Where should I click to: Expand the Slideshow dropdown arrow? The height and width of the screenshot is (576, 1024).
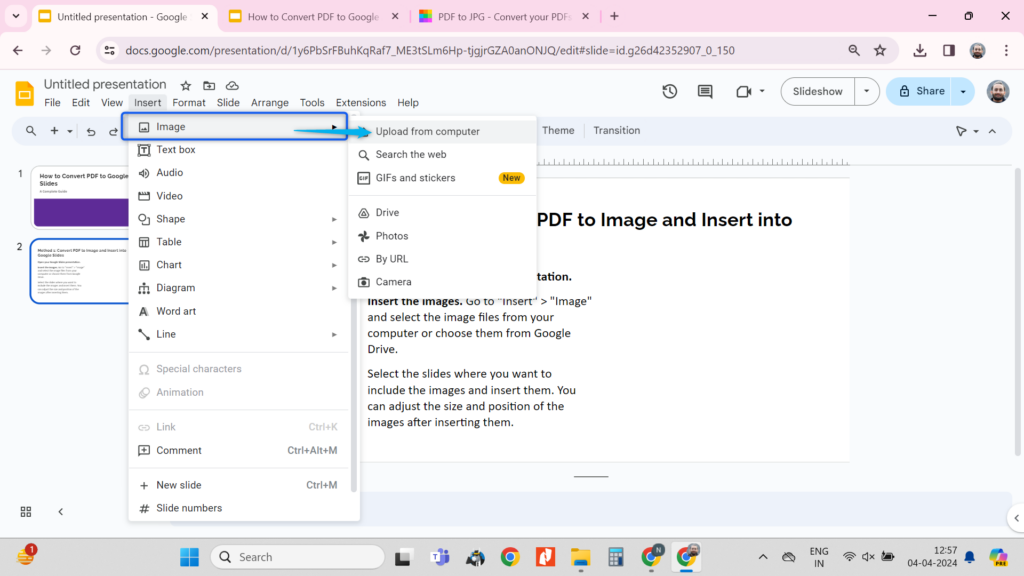(x=866, y=91)
